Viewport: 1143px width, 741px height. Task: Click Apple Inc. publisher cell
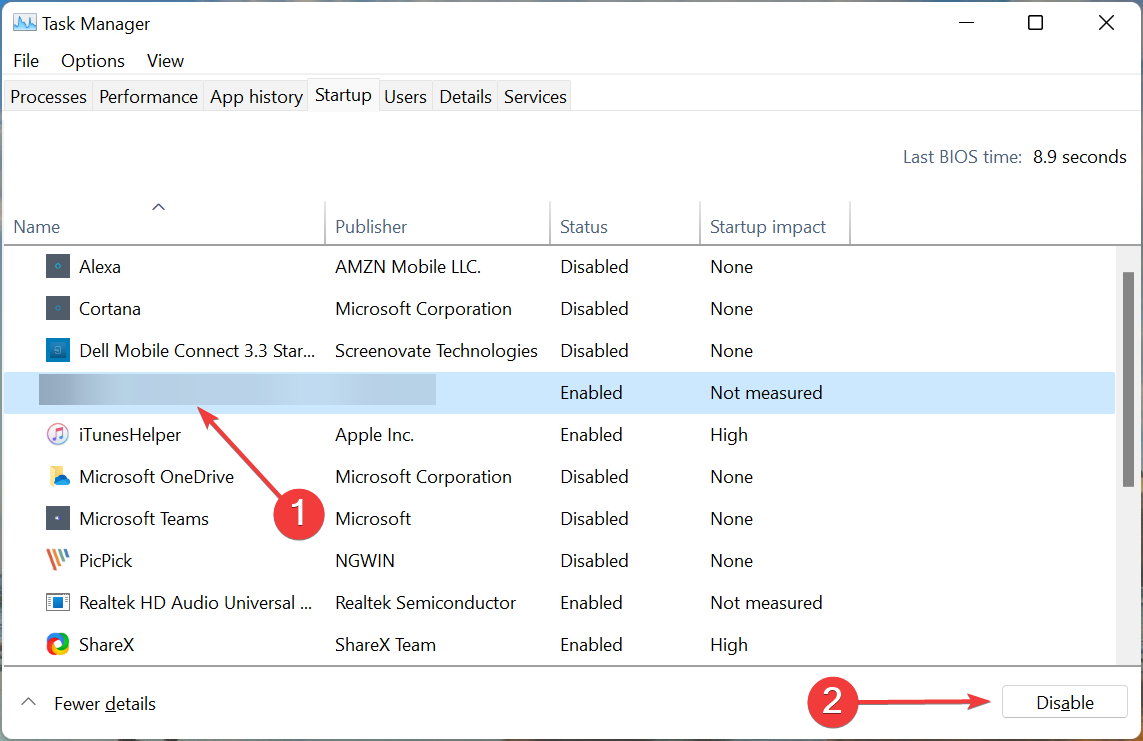375,435
